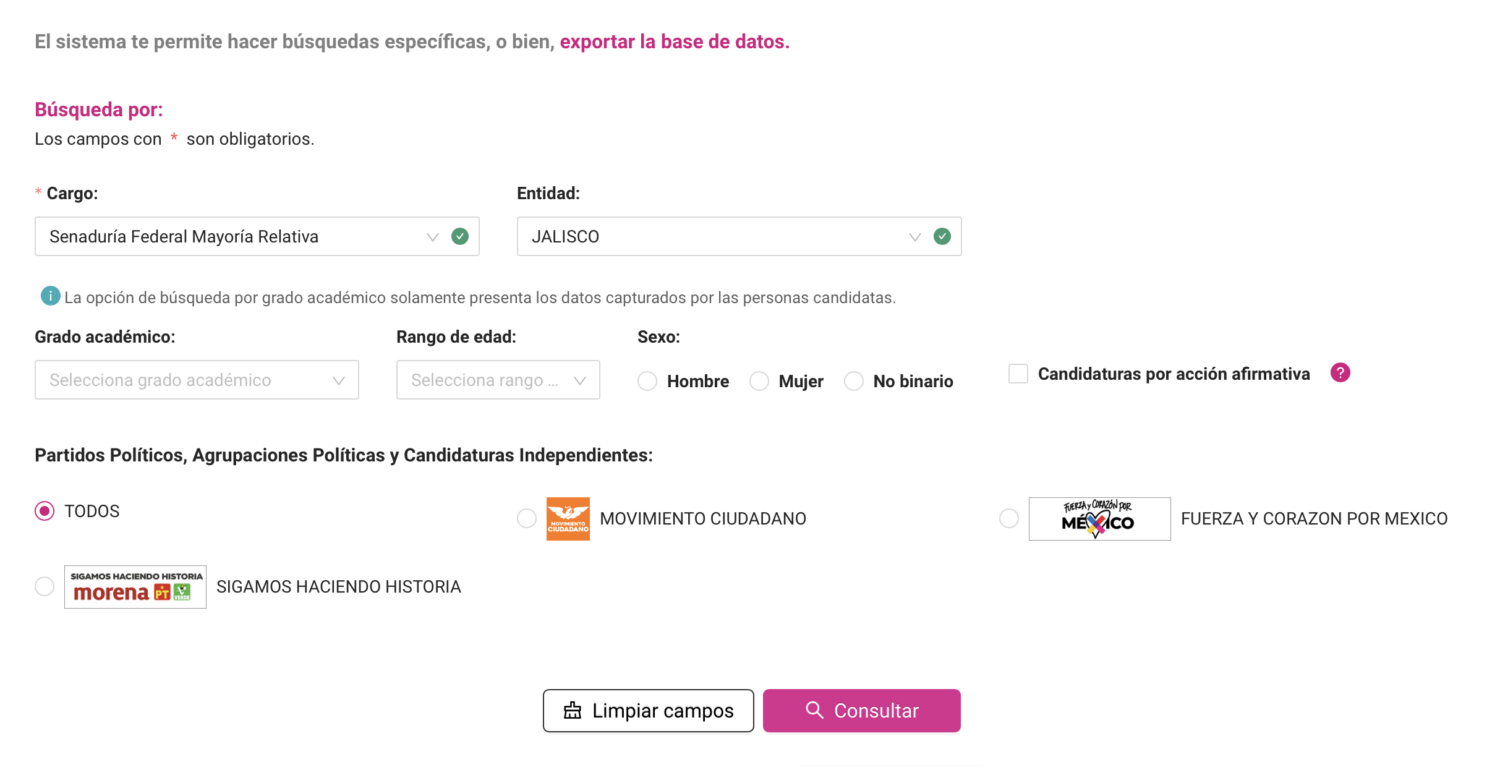Screen dimensions: 1500x767
Task: Select the No binario radio option
Action: [854, 381]
